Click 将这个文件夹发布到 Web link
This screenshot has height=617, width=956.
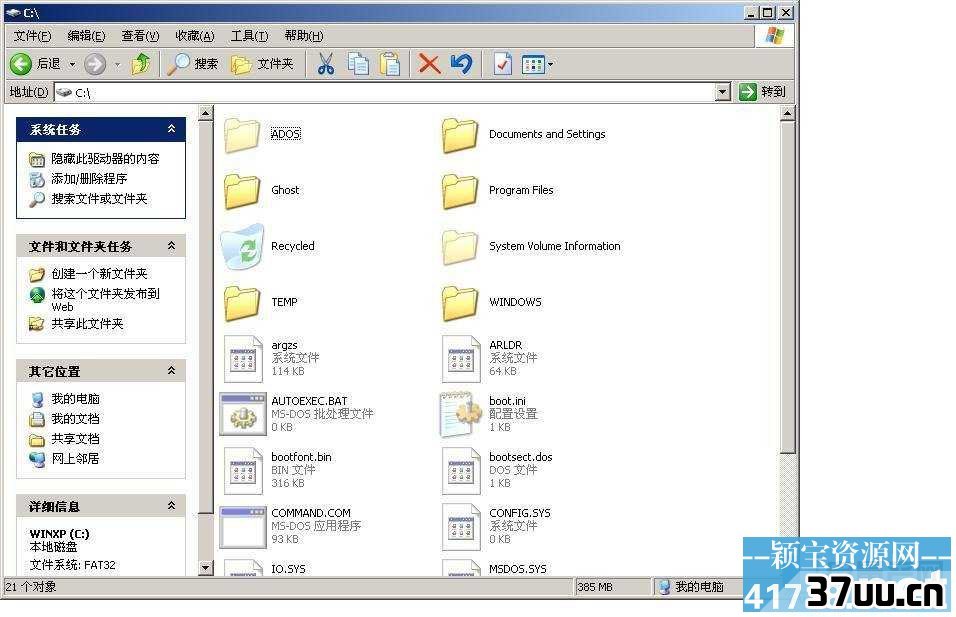[x=105, y=299]
